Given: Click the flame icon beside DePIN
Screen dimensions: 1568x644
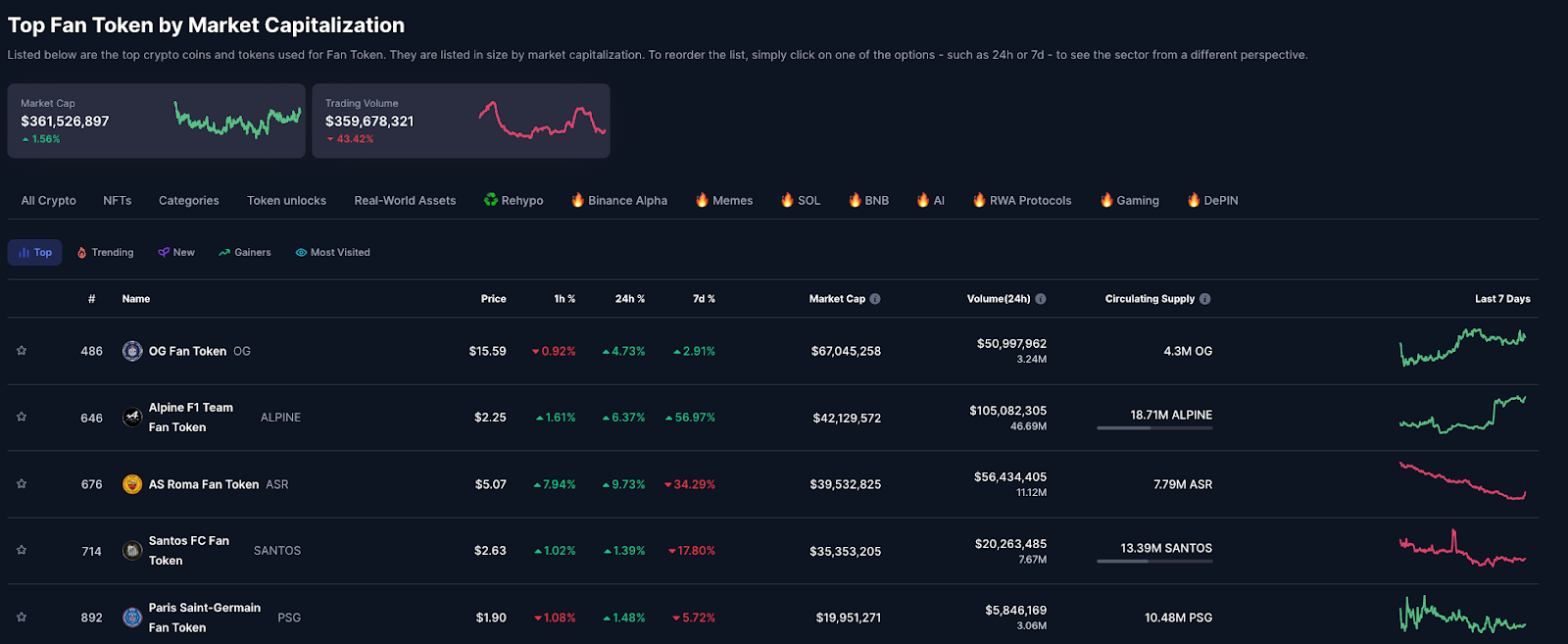Looking at the screenshot, I should (x=1194, y=200).
